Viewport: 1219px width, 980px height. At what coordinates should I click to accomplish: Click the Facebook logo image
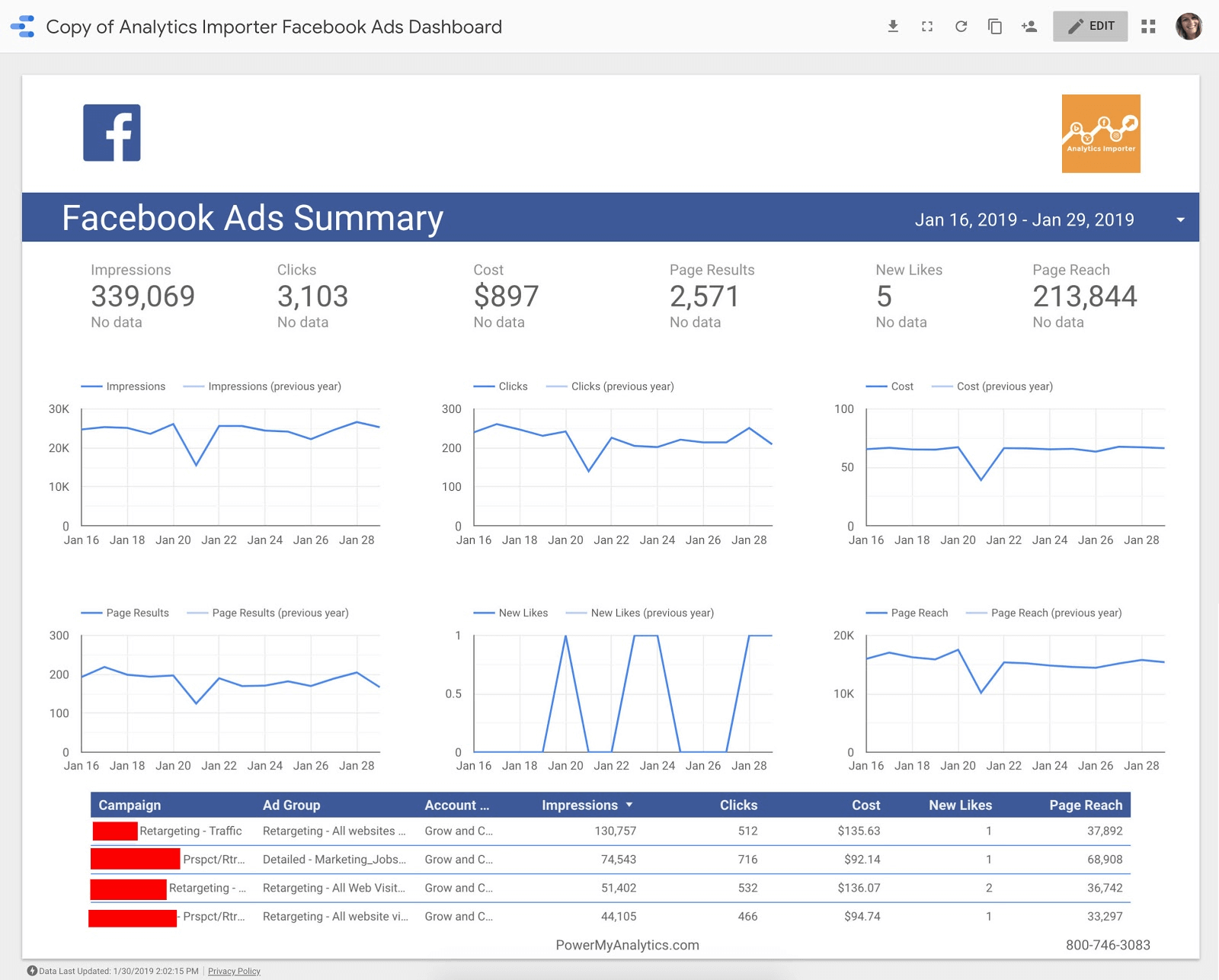(x=112, y=133)
